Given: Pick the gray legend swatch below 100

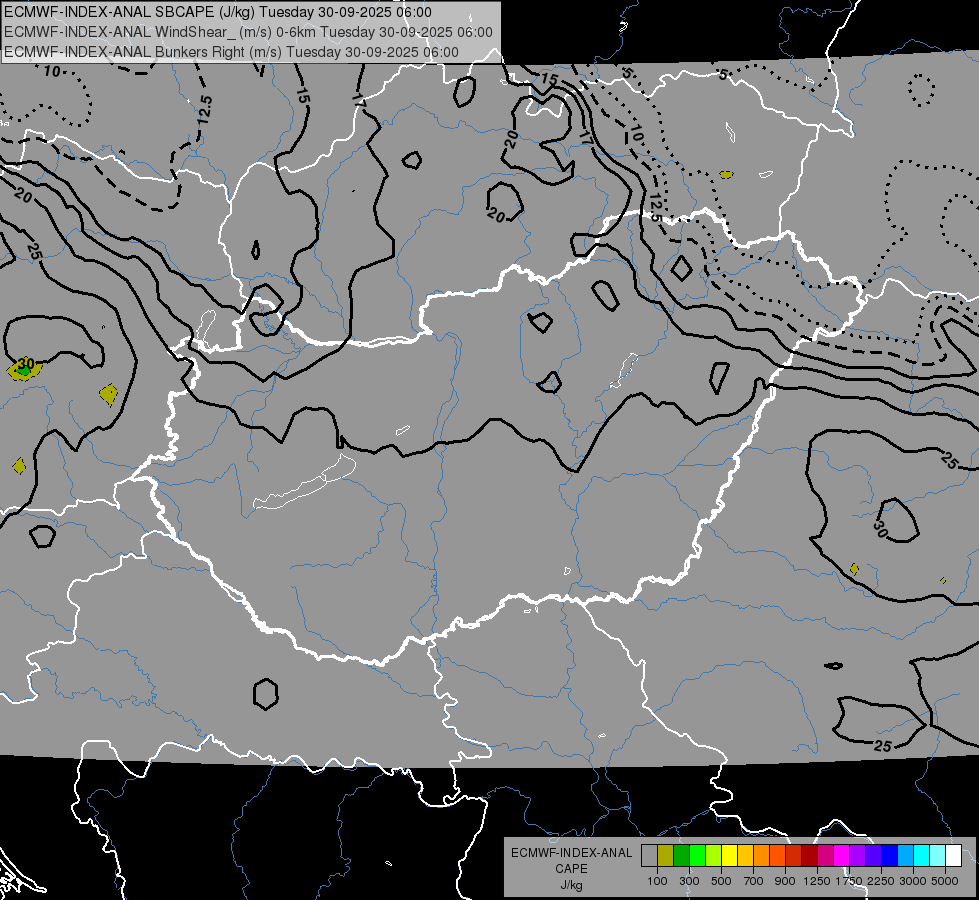Looking at the screenshot, I should tap(649, 855).
